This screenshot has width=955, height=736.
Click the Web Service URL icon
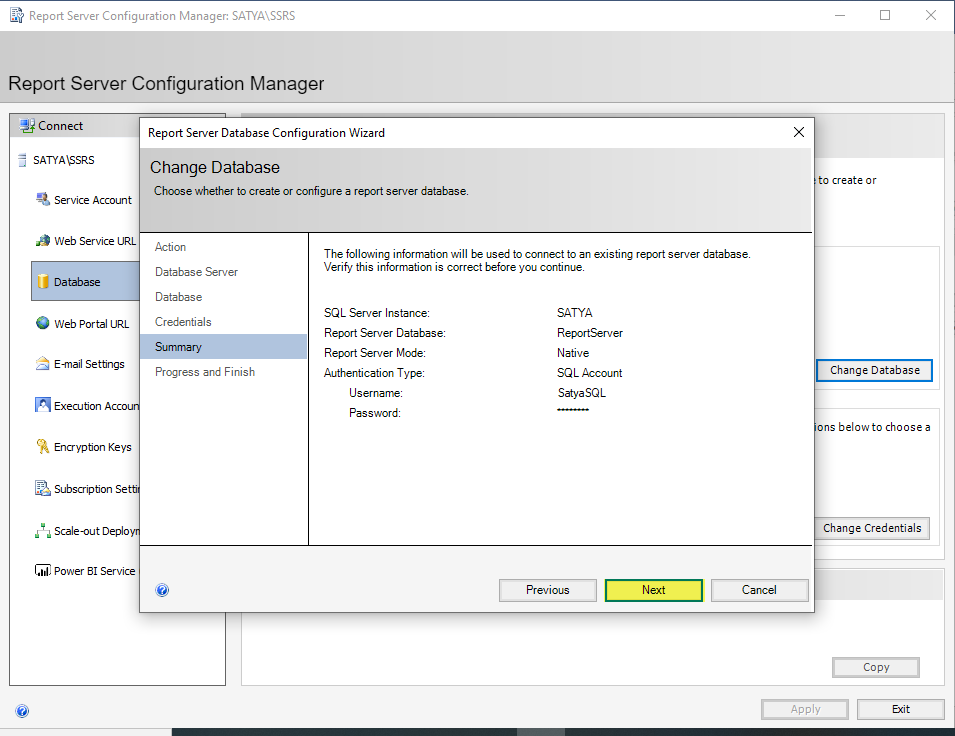43,241
